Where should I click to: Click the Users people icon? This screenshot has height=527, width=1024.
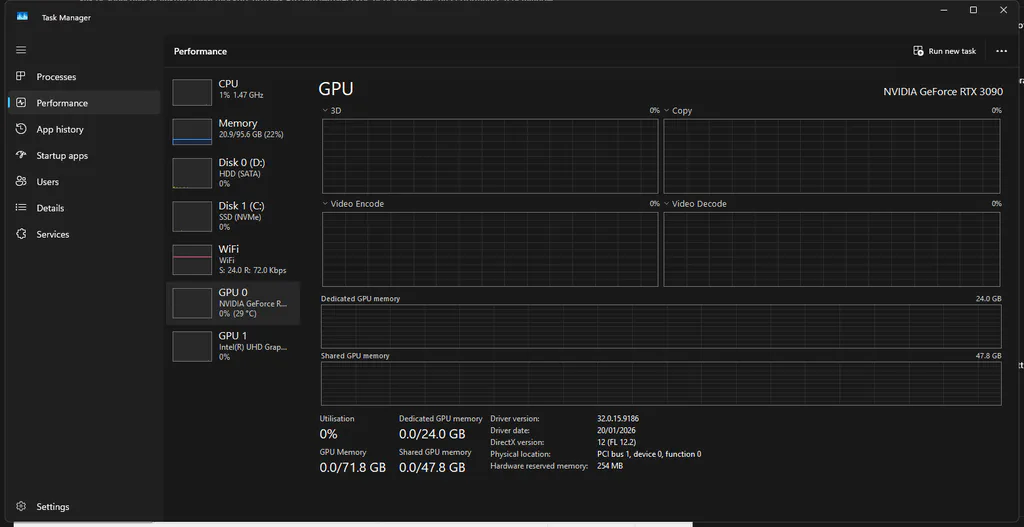click(21, 182)
